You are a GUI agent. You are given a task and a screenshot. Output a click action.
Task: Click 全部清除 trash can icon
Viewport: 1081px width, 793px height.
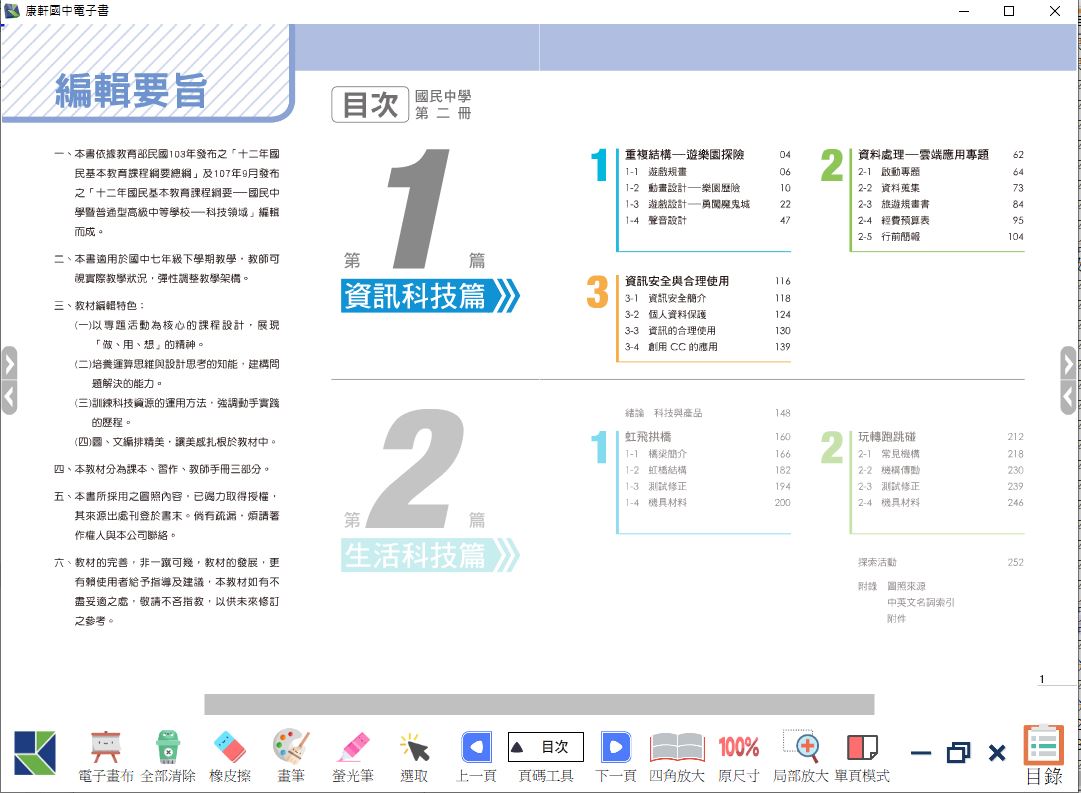click(167, 748)
